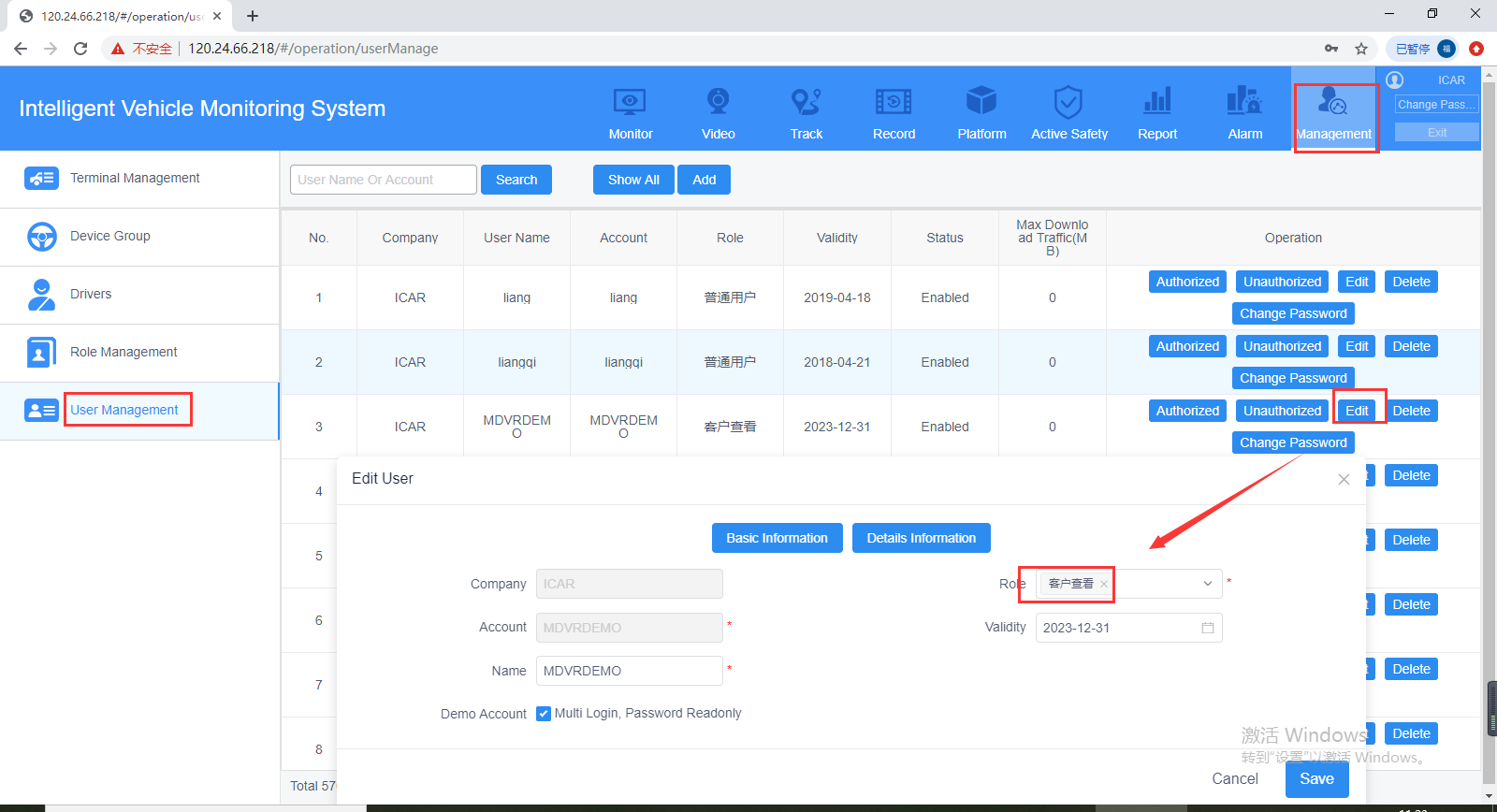Click the ICAR user avatar icon
The width and height of the screenshot is (1497, 812).
pos(1395,80)
